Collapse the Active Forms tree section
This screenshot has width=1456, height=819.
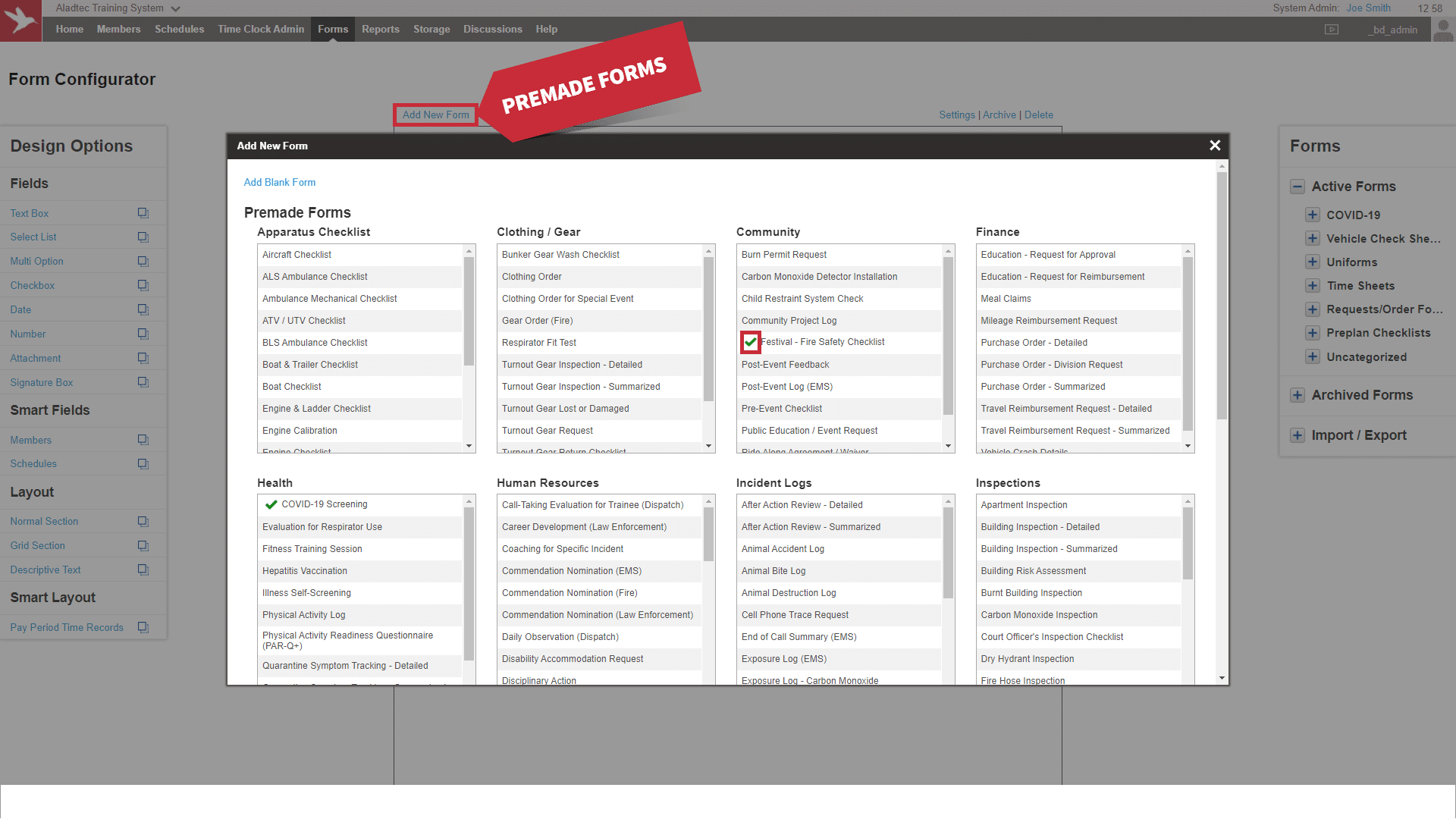pos(1298,187)
